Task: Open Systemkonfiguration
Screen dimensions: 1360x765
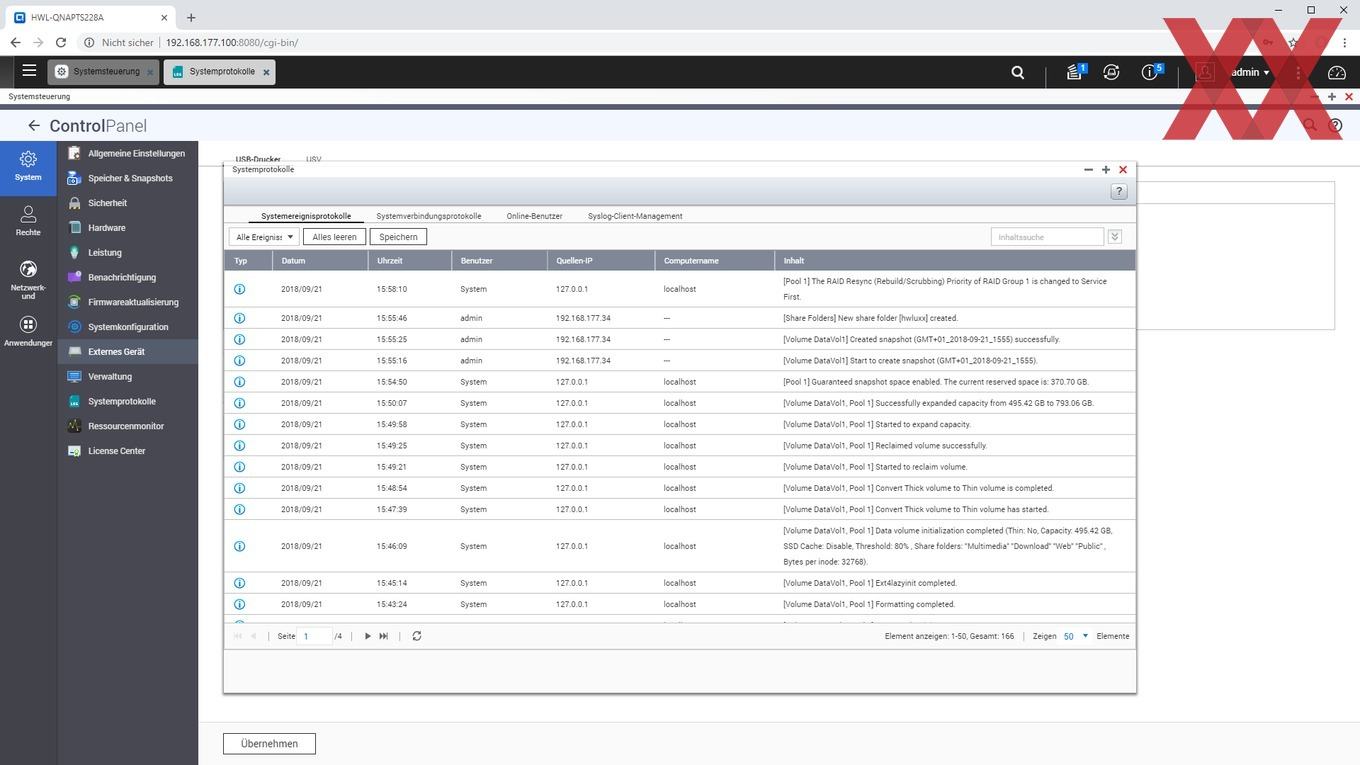Action: [128, 327]
